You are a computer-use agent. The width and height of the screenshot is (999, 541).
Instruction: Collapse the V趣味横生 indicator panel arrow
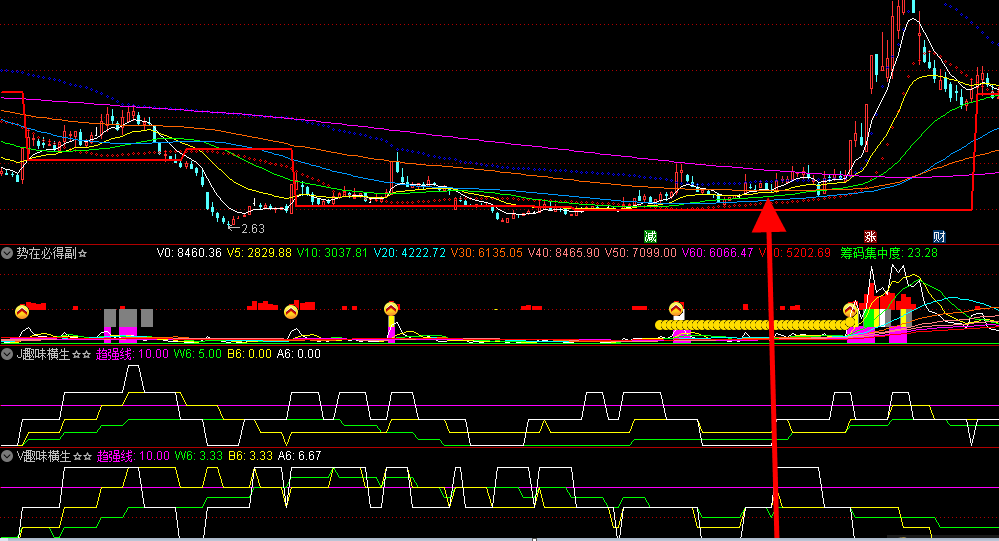coord(7,456)
